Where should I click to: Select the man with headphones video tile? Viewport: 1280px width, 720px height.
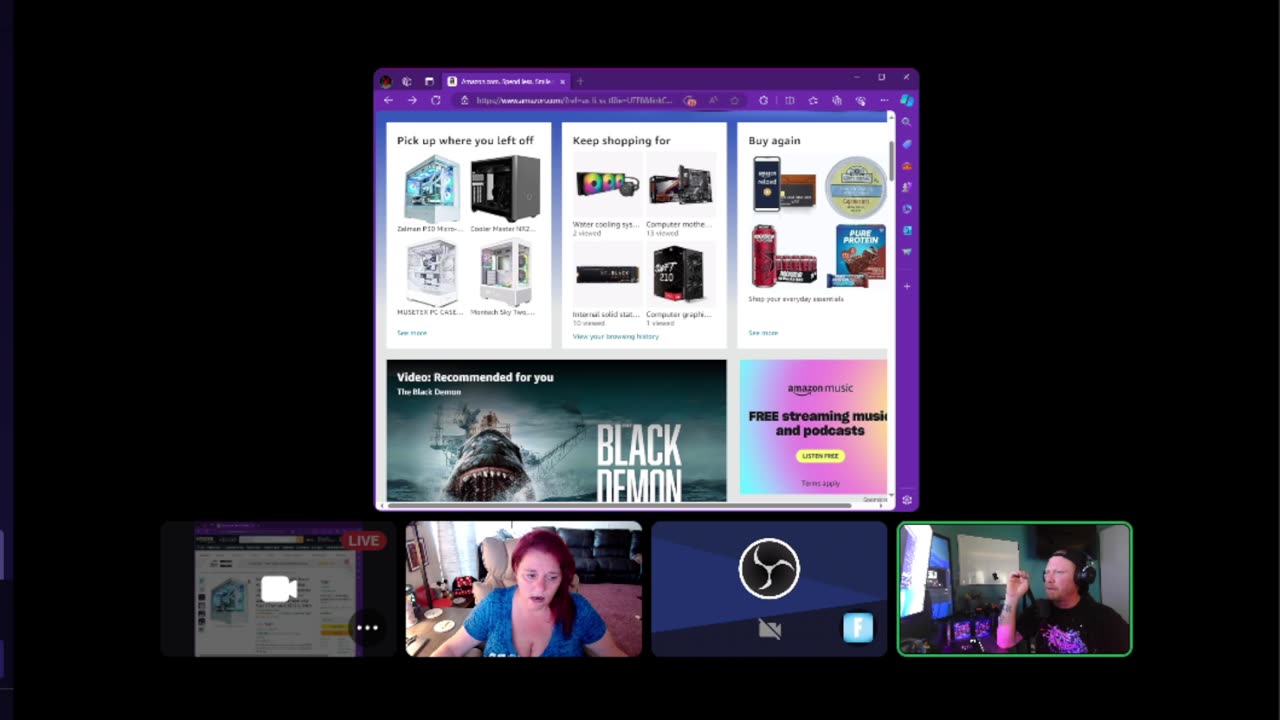point(1015,589)
